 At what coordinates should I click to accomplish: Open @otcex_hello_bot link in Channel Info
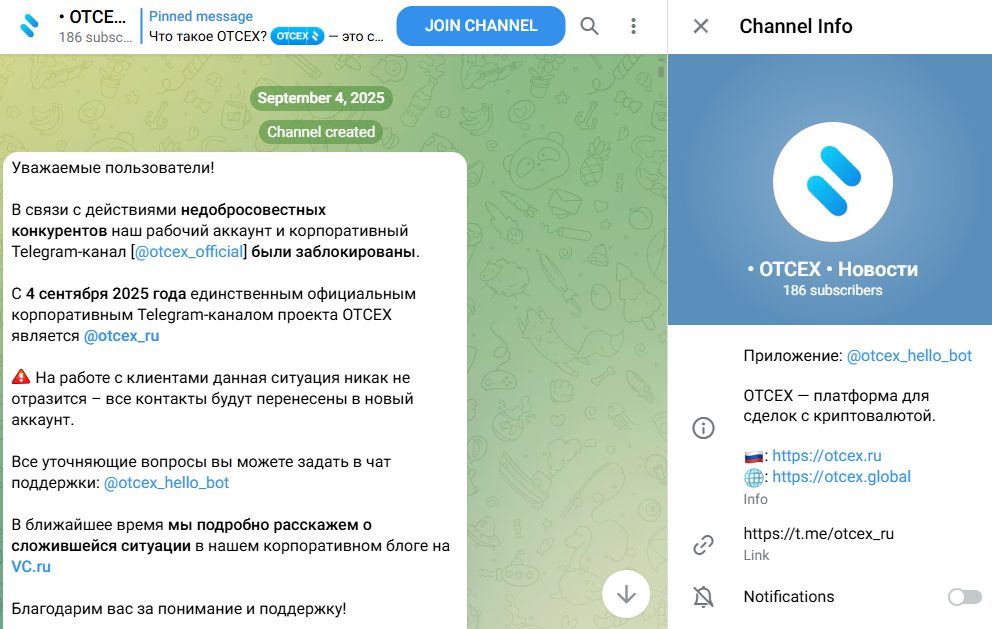tap(909, 356)
